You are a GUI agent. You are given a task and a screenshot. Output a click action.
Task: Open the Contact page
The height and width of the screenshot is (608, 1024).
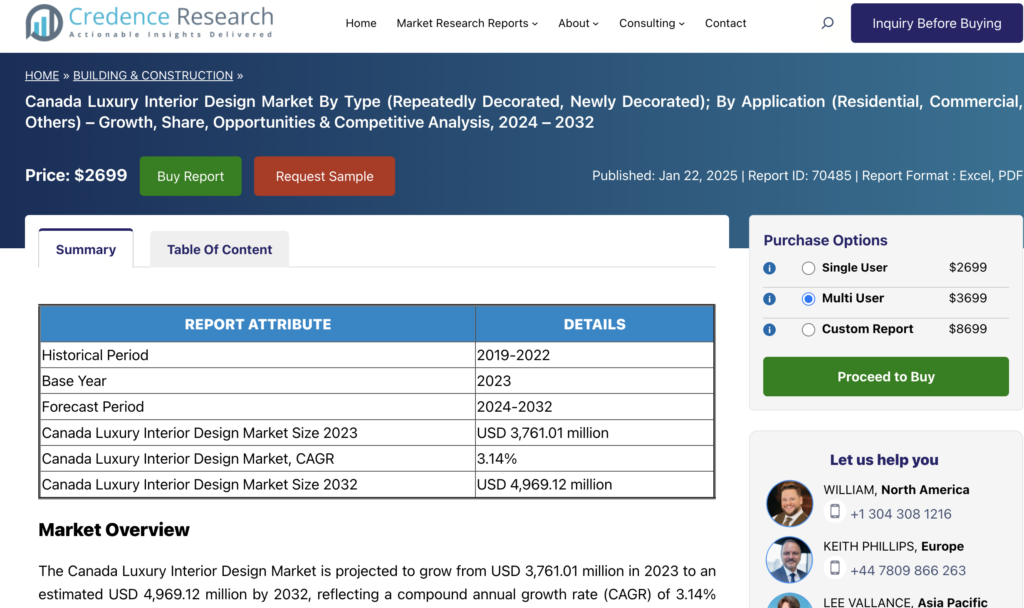[x=725, y=24]
